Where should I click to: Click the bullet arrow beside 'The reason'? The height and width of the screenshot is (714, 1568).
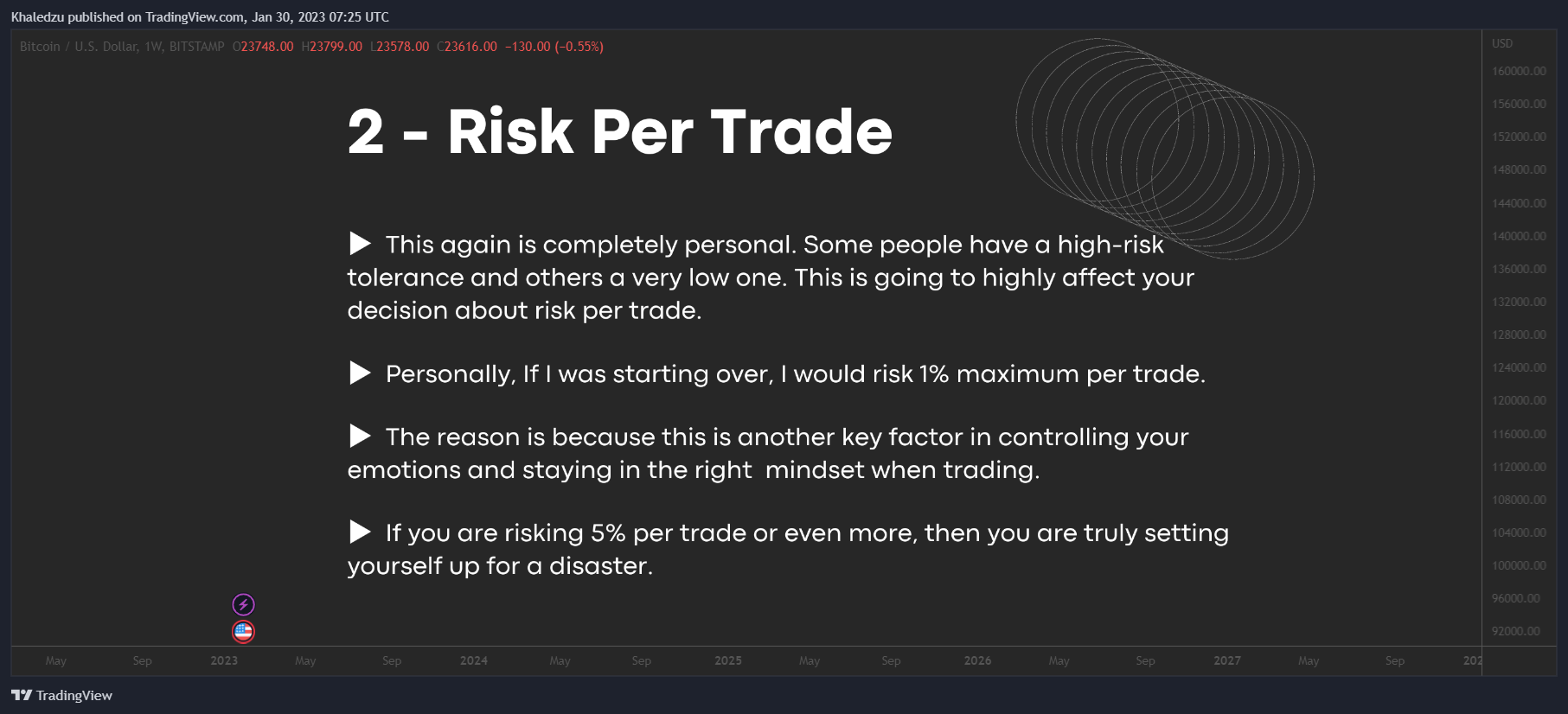tap(360, 437)
